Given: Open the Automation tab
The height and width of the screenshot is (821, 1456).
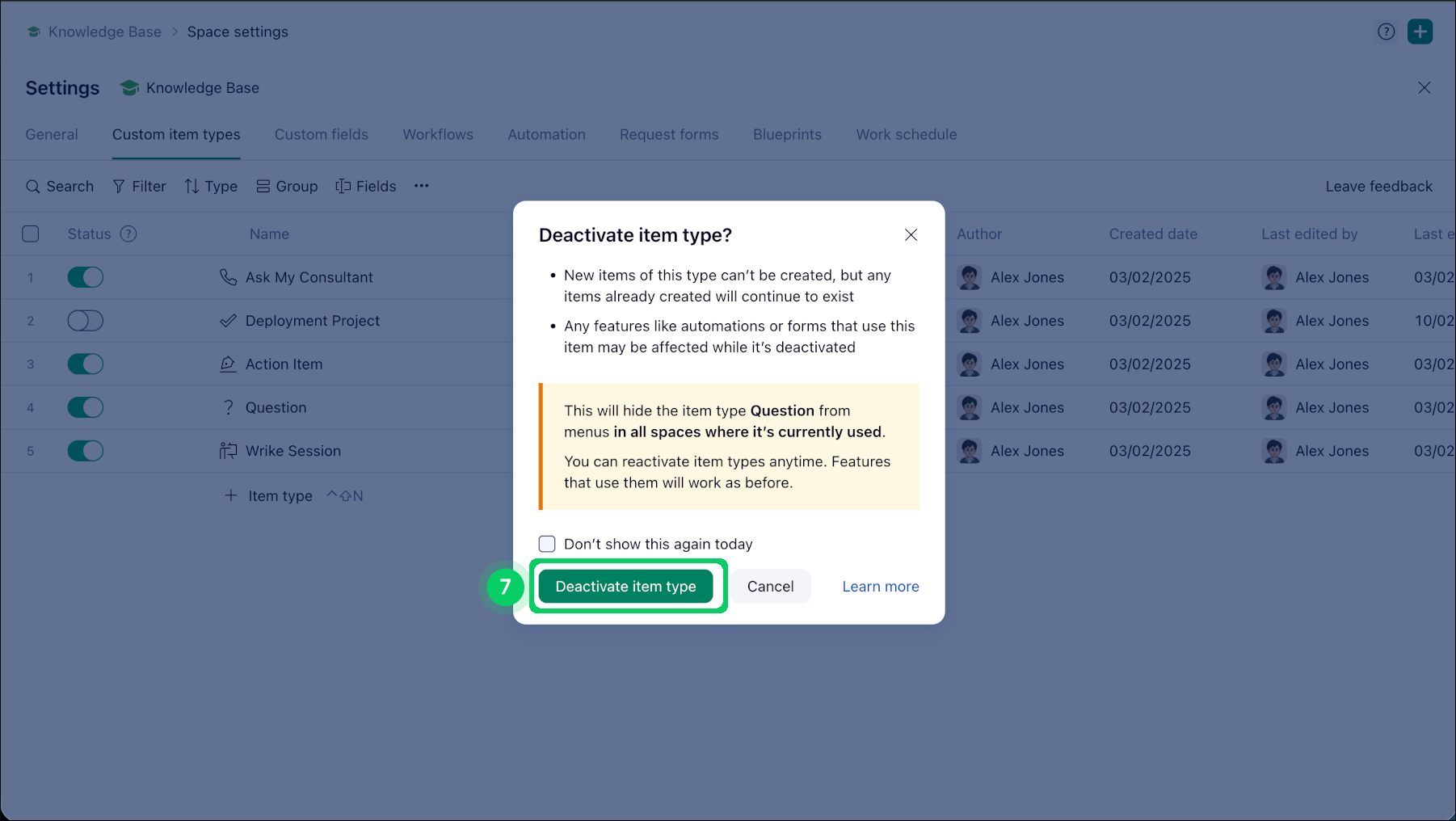Looking at the screenshot, I should click(x=547, y=135).
